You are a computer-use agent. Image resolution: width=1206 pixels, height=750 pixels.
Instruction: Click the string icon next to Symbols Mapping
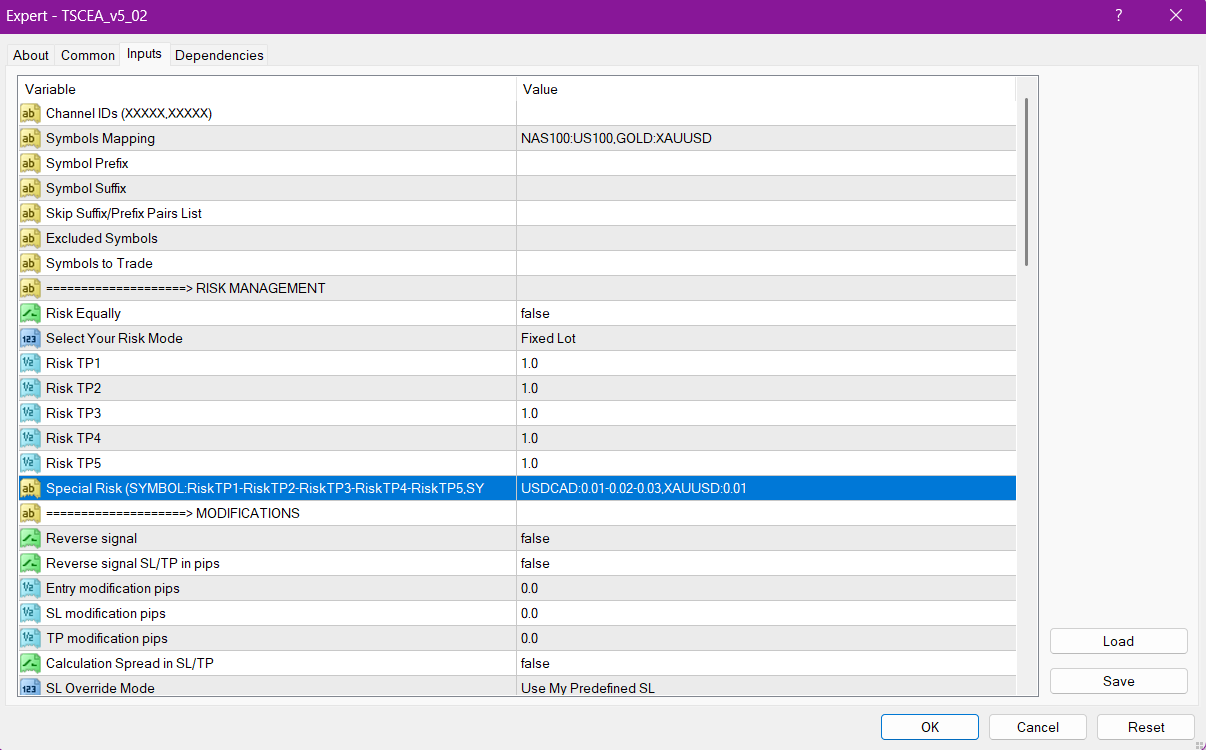pos(30,139)
